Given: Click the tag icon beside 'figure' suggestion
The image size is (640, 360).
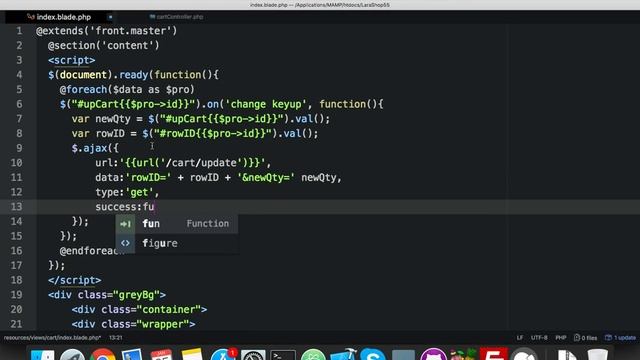Looking at the screenshot, I should (125, 243).
